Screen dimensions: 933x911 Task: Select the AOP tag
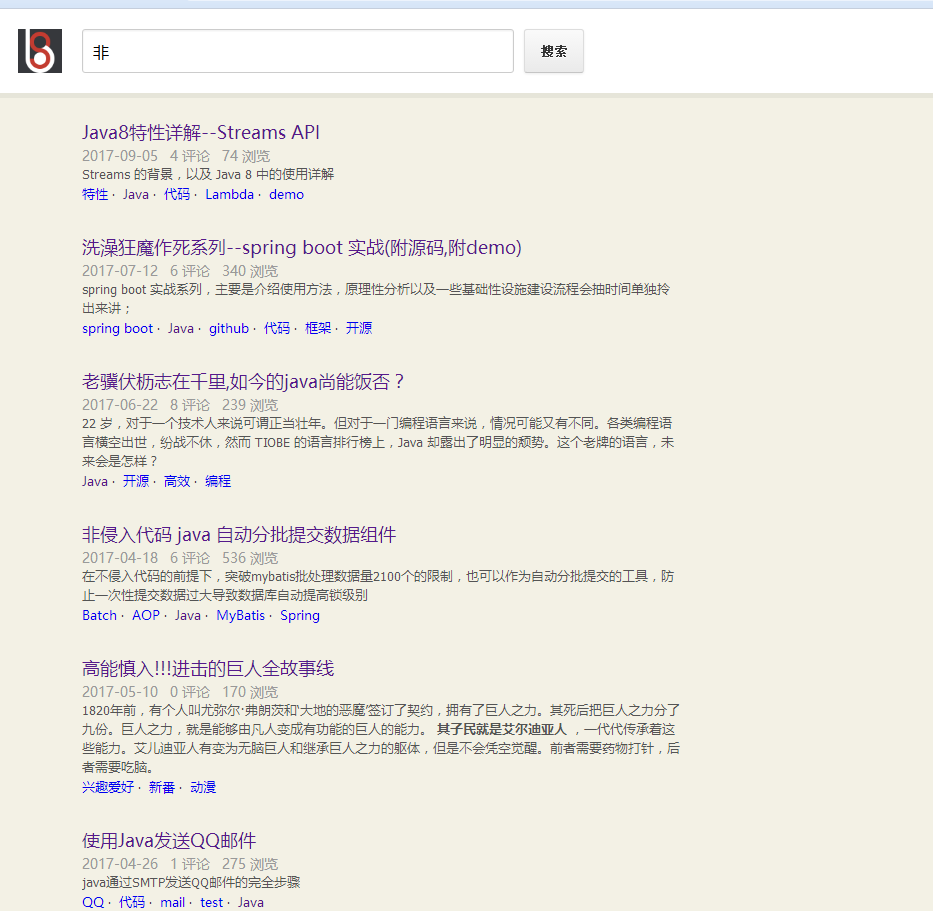145,615
